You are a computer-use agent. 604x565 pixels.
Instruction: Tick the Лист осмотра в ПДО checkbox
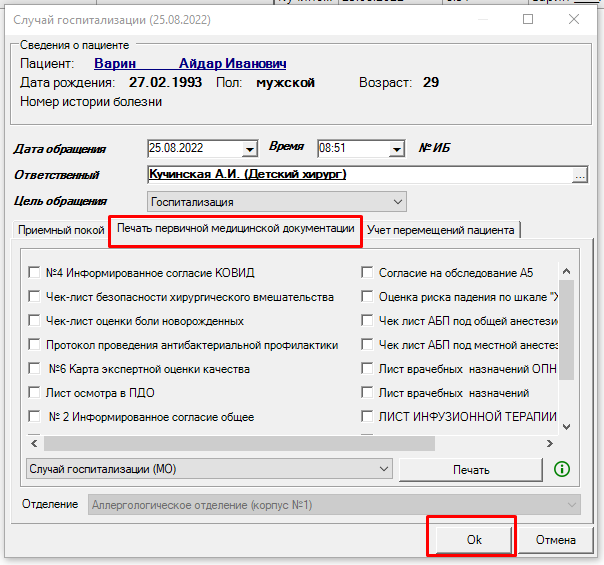click(35, 393)
